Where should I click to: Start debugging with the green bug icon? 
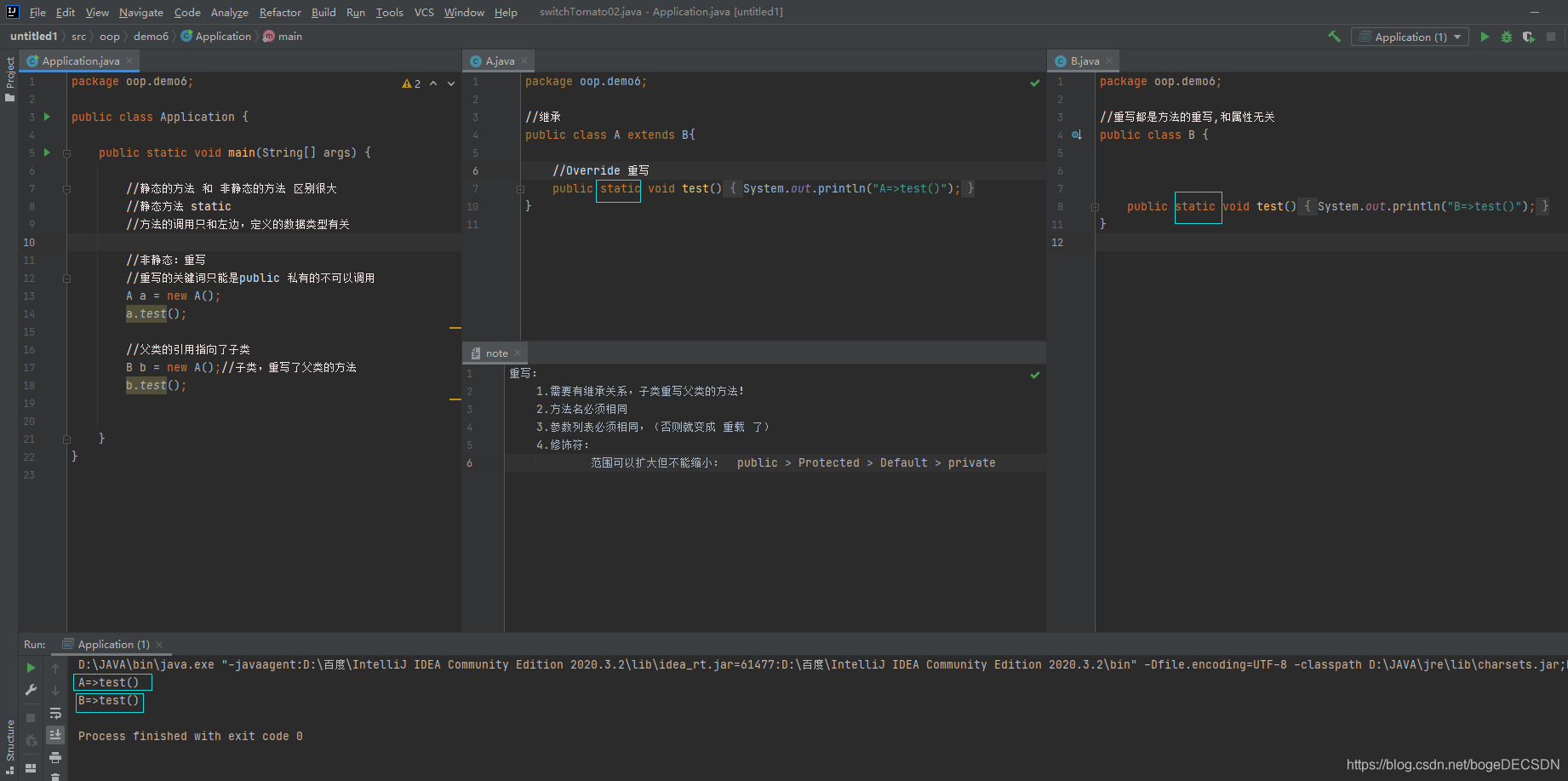[1507, 37]
